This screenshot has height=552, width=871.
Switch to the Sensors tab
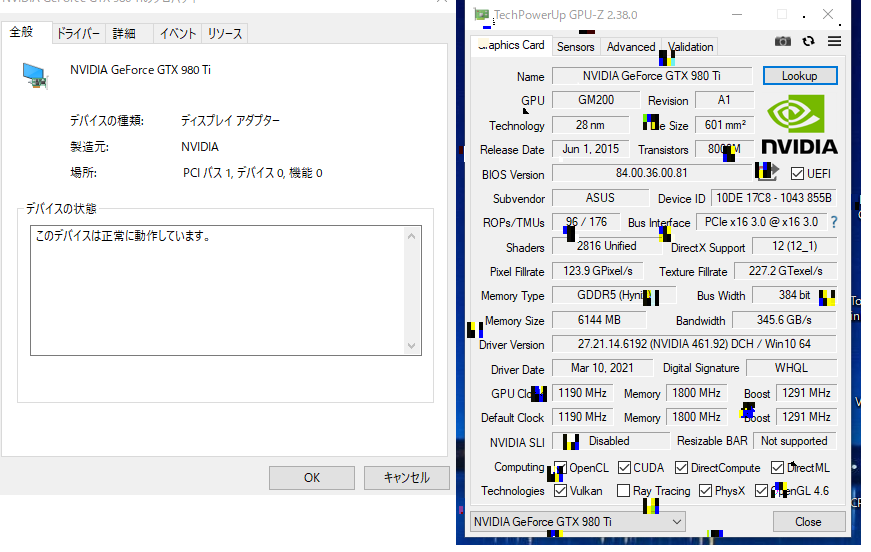coord(575,47)
